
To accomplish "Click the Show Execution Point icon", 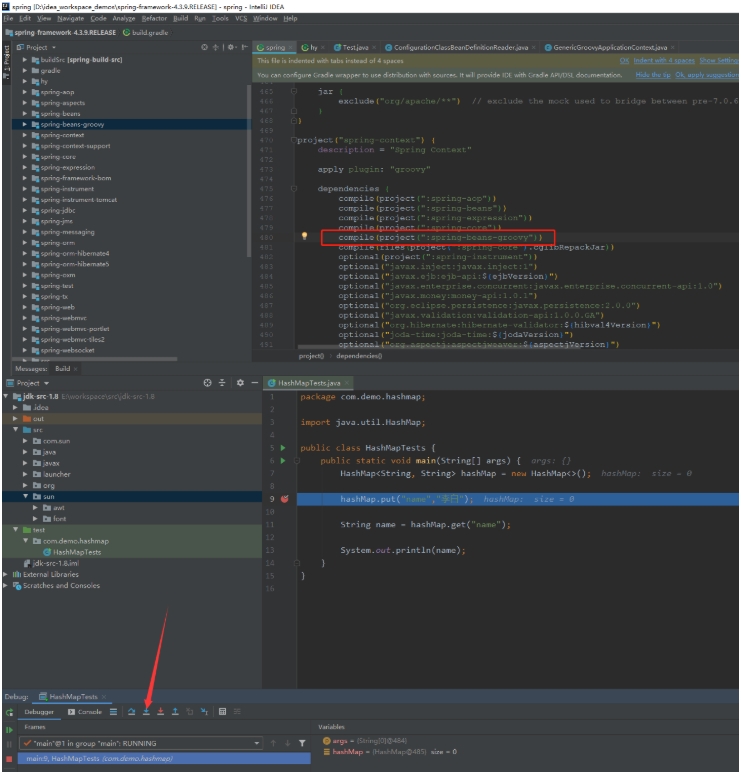I will click(x=113, y=711).
